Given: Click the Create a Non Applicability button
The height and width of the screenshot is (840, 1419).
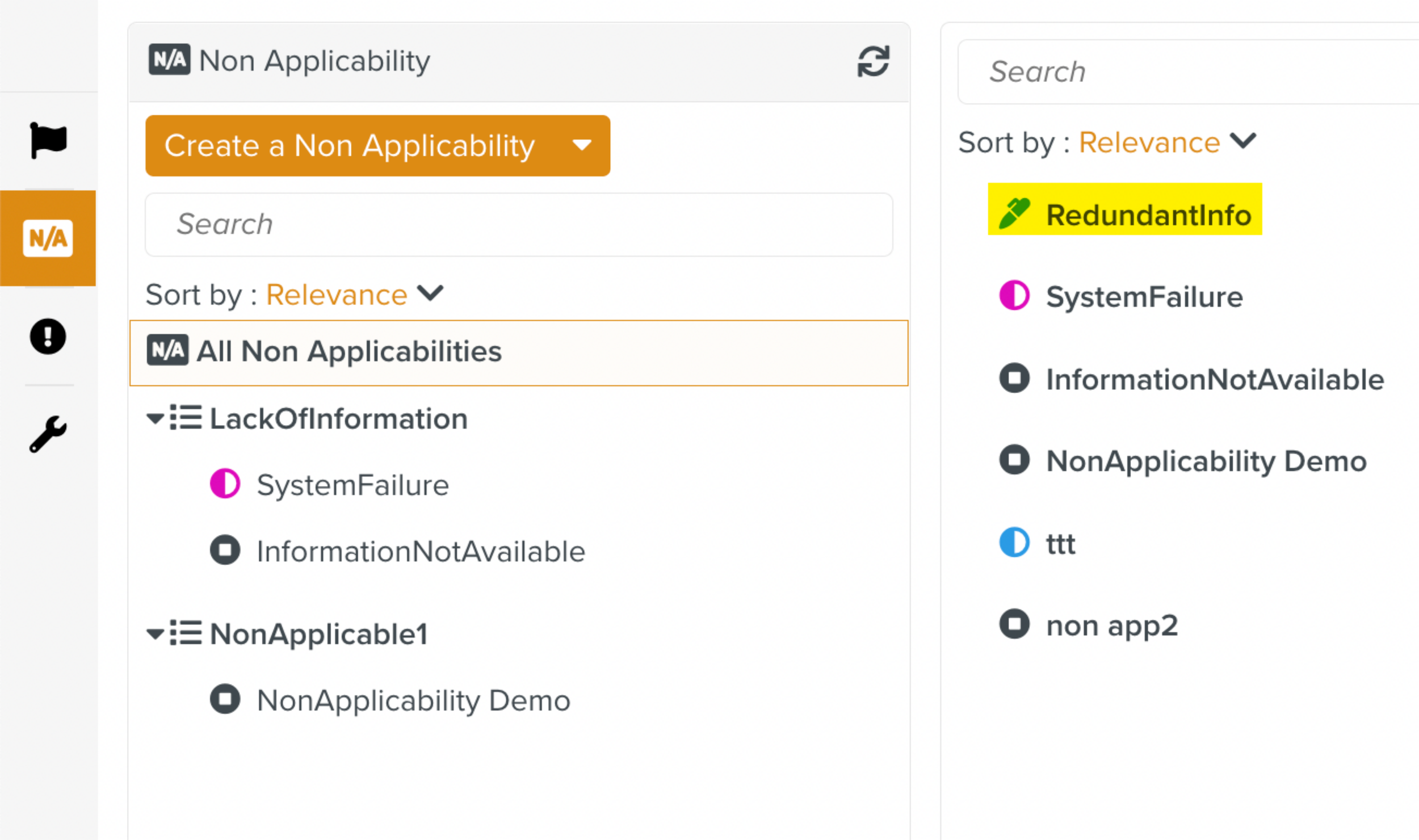Looking at the screenshot, I should tap(349, 146).
